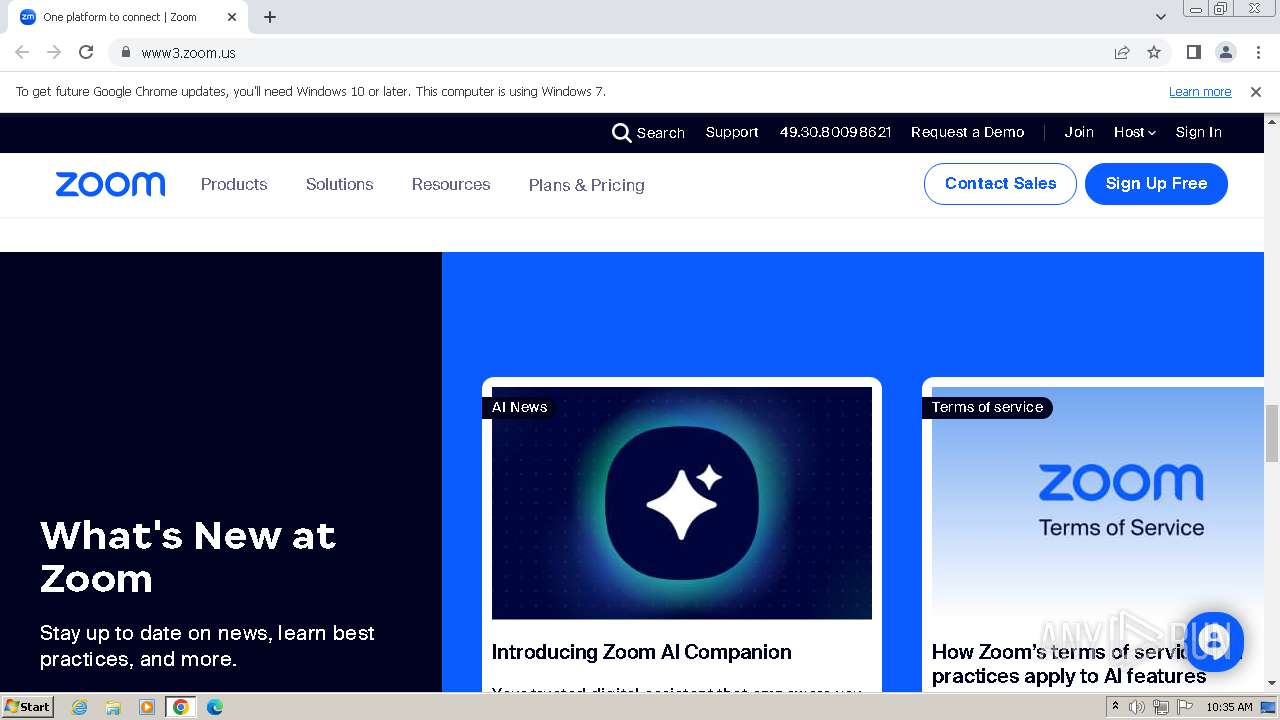The height and width of the screenshot is (720, 1280).
Task: Click the Learn more link
Action: pos(1200,92)
